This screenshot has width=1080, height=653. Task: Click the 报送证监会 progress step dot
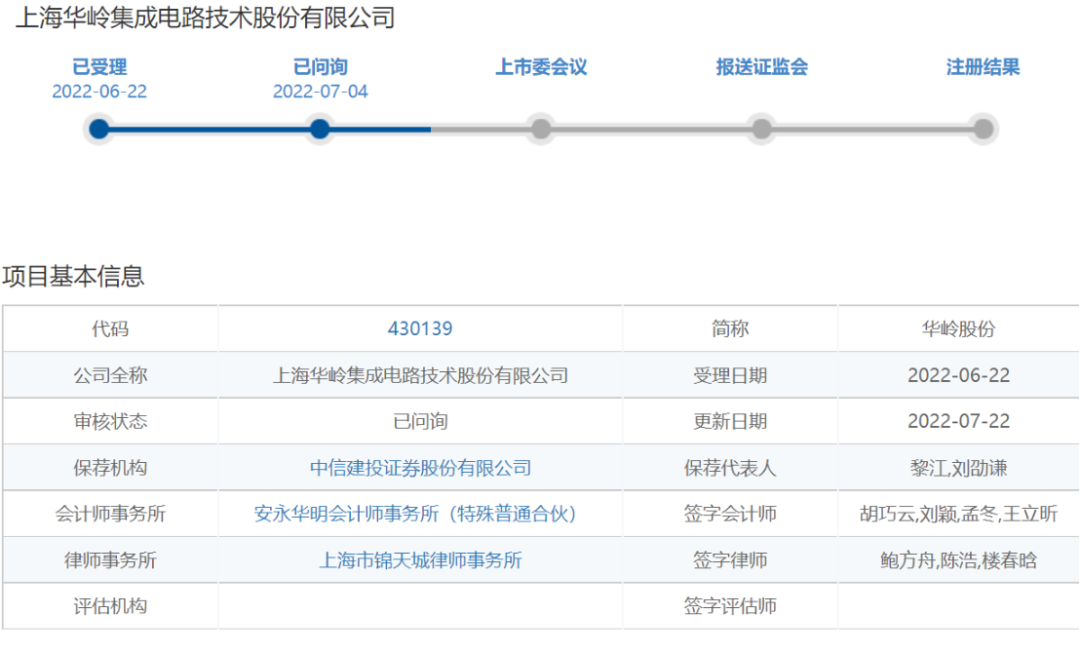762,129
